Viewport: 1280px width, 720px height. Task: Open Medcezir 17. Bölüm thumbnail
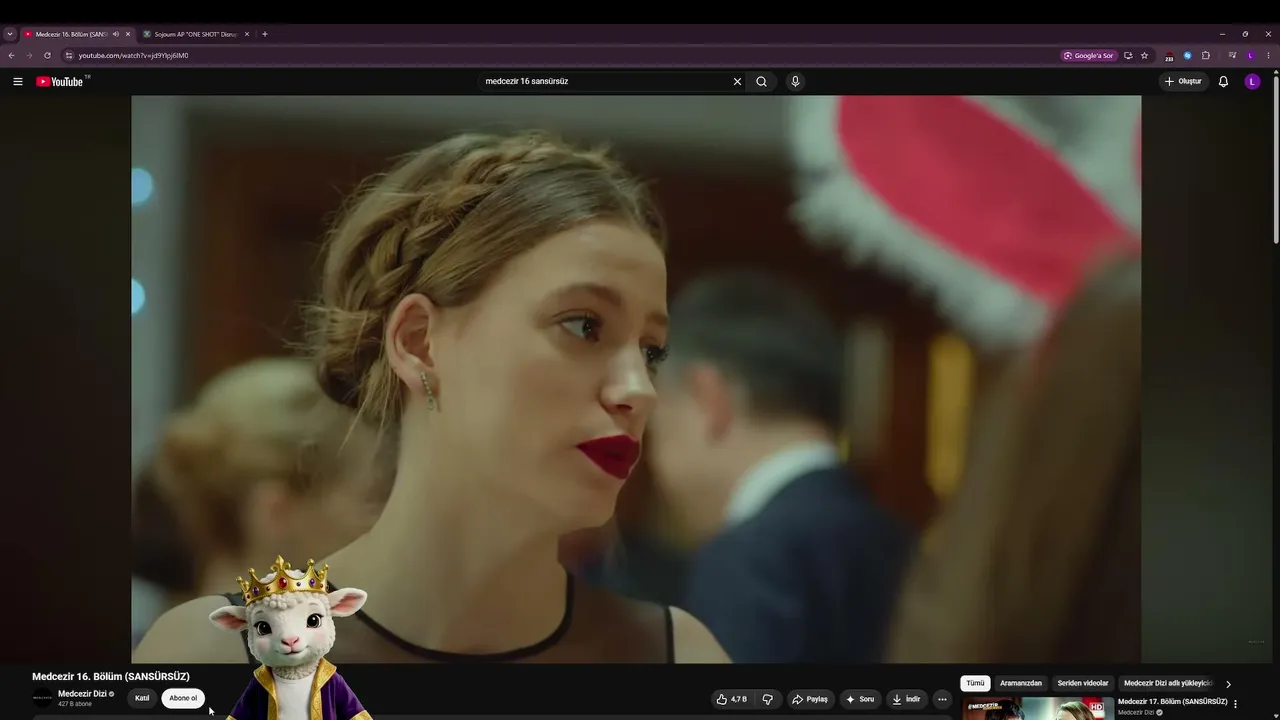click(1038, 709)
